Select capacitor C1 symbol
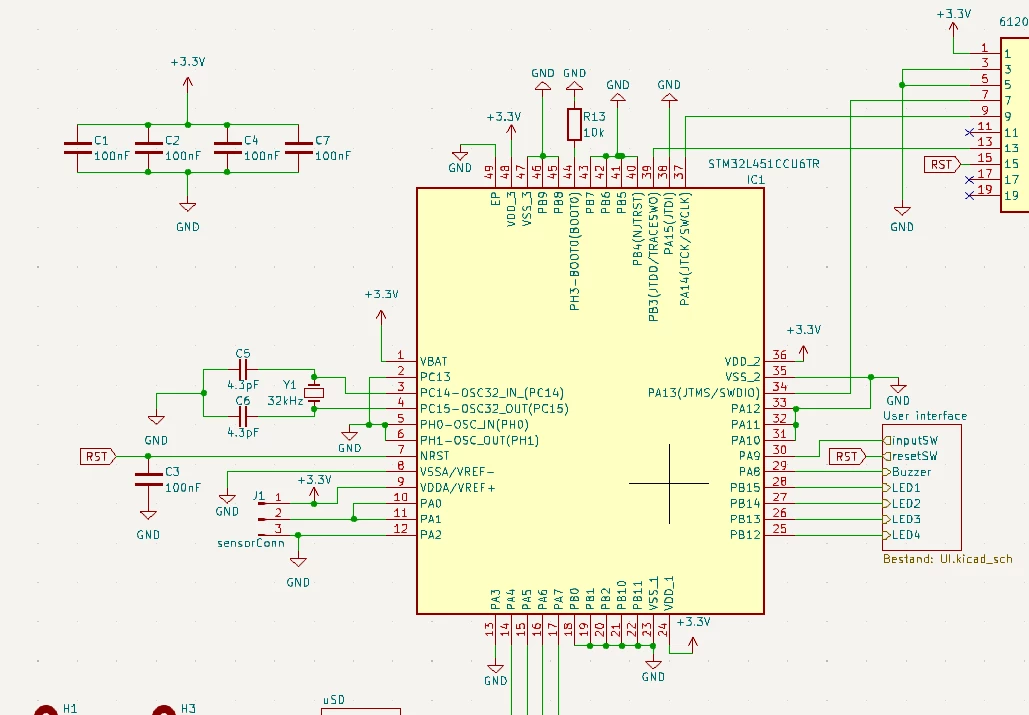 (x=77, y=148)
